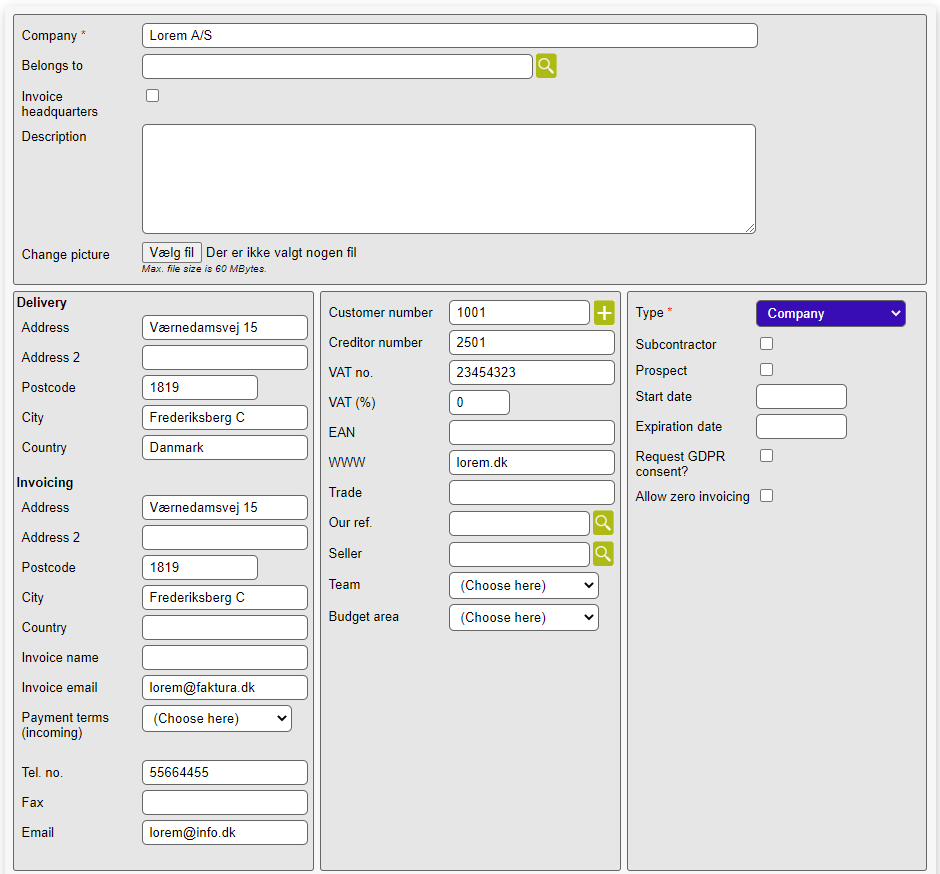
Task: Expand the Payment terms (incoming) dropdown
Action: [216, 719]
